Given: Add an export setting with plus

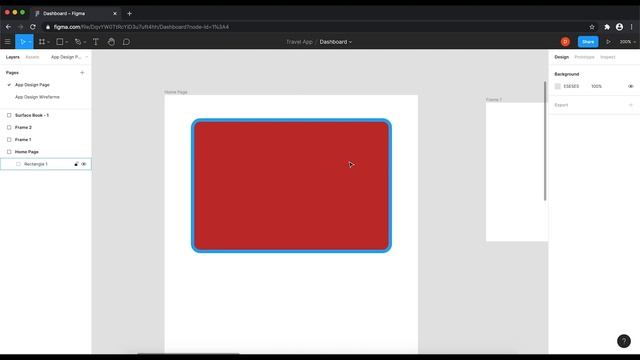Looking at the screenshot, I should tap(631, 105).
